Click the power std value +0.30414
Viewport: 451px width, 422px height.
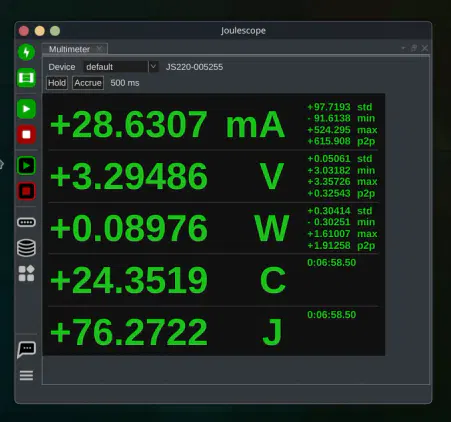(x=329, y=211)
